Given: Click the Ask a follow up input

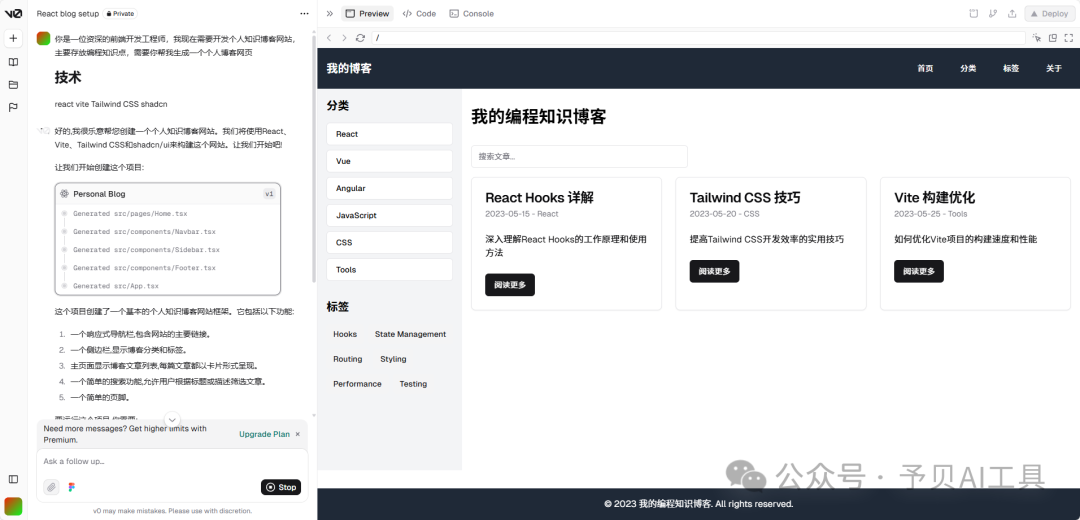Looking at the screenshot, I should tap(172, 461).
